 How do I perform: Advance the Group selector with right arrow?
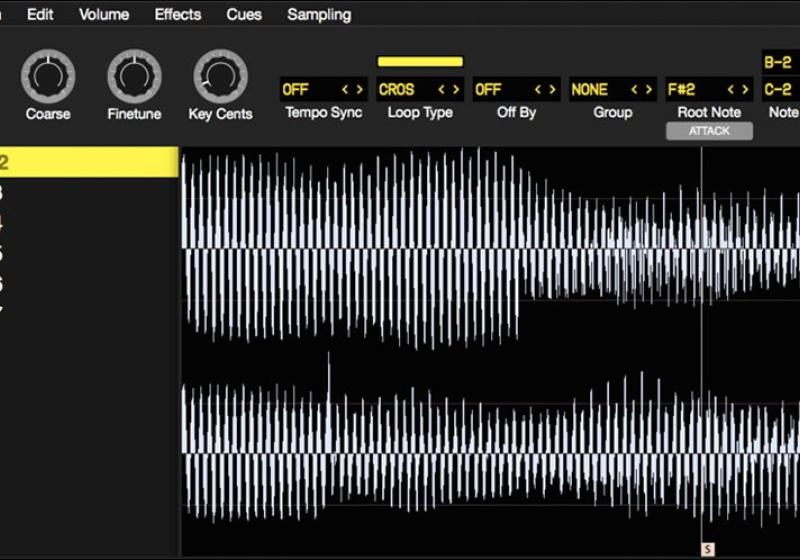(647, 90)
